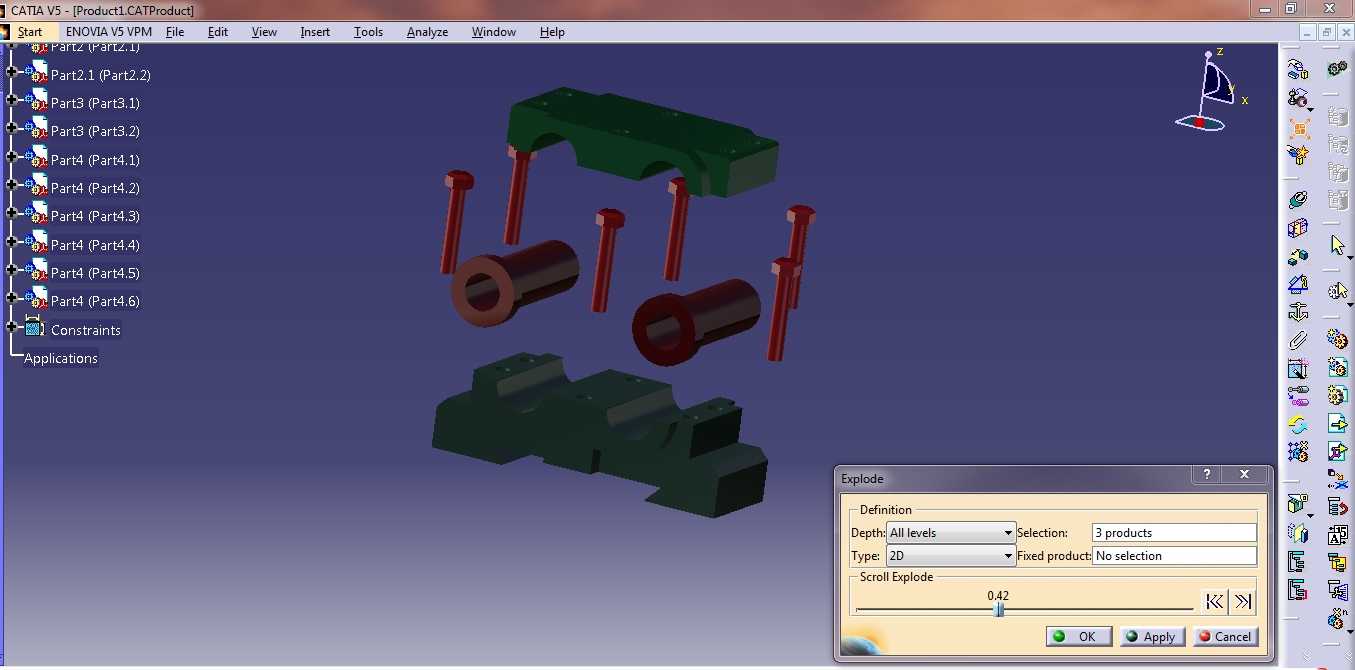This screenshot has width=1355, height=670.
Task: Open the Graph Tree Reordering tool
Action: [x=1338, y=507]
